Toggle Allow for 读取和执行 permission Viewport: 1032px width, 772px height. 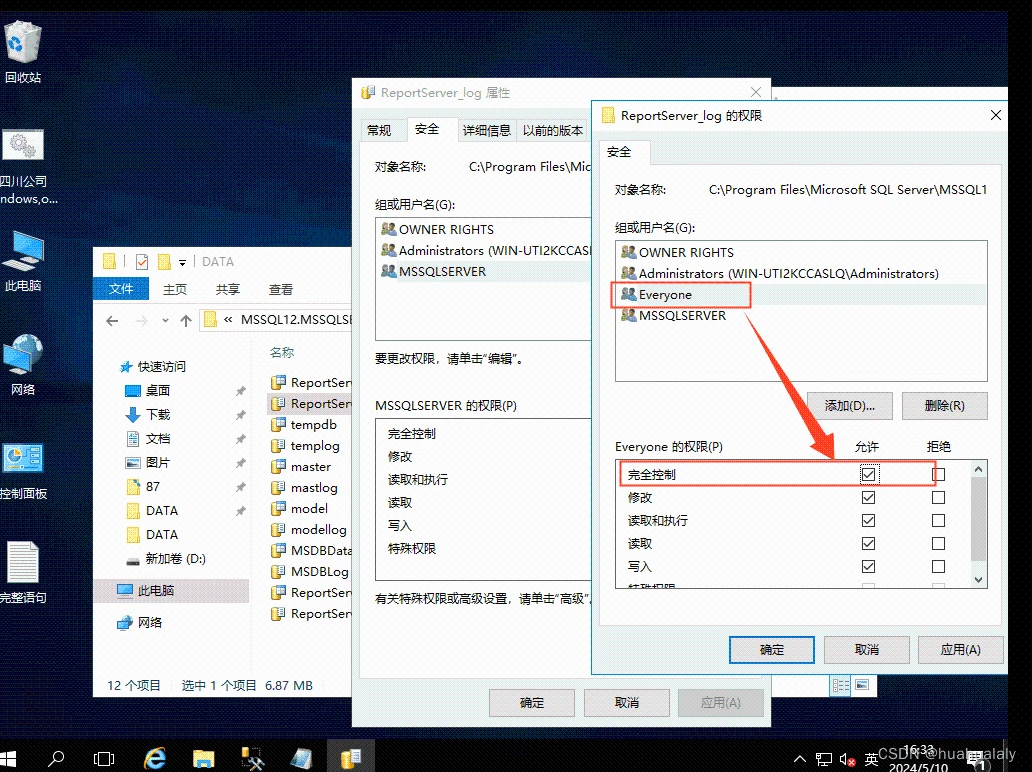click(x=869, y=521)
